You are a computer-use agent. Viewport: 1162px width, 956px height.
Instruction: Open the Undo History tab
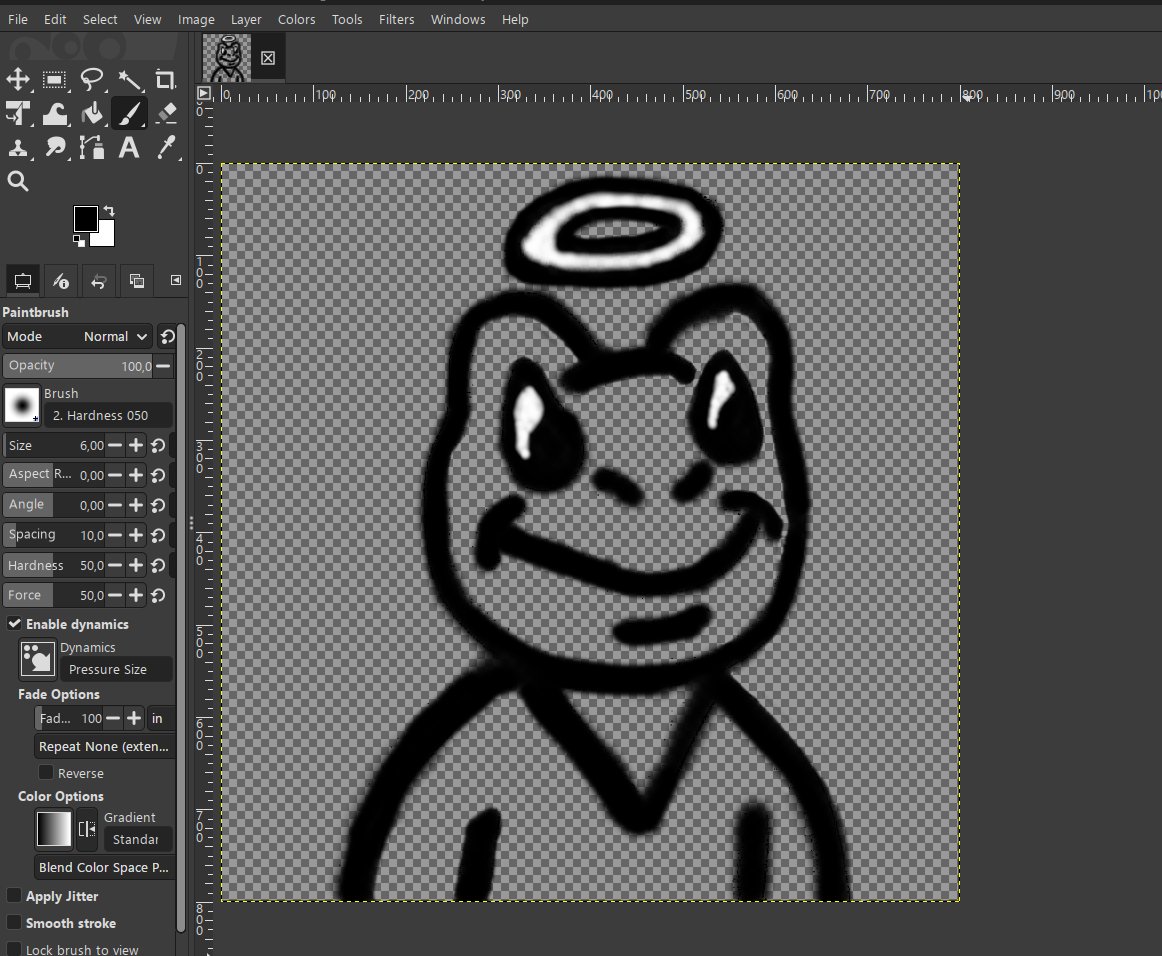(99, 281)
